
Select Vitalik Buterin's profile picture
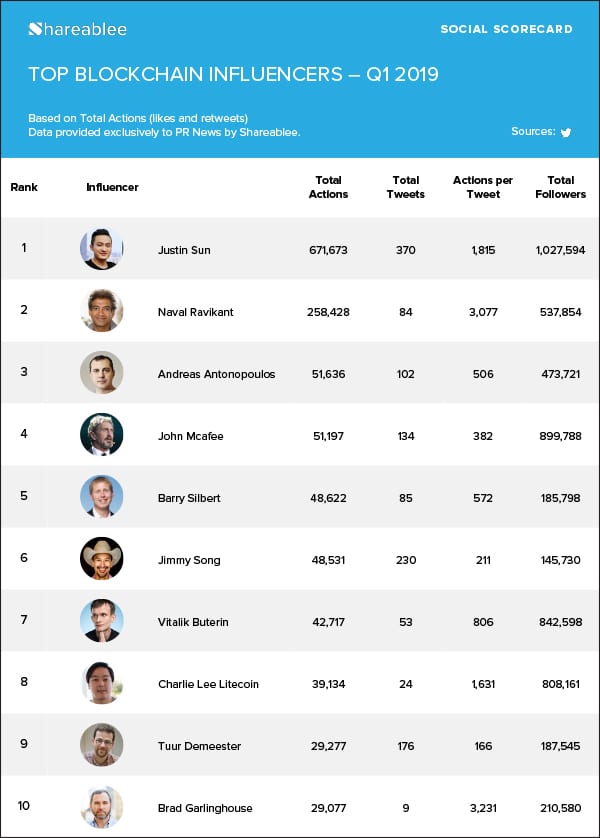point(102,621)
